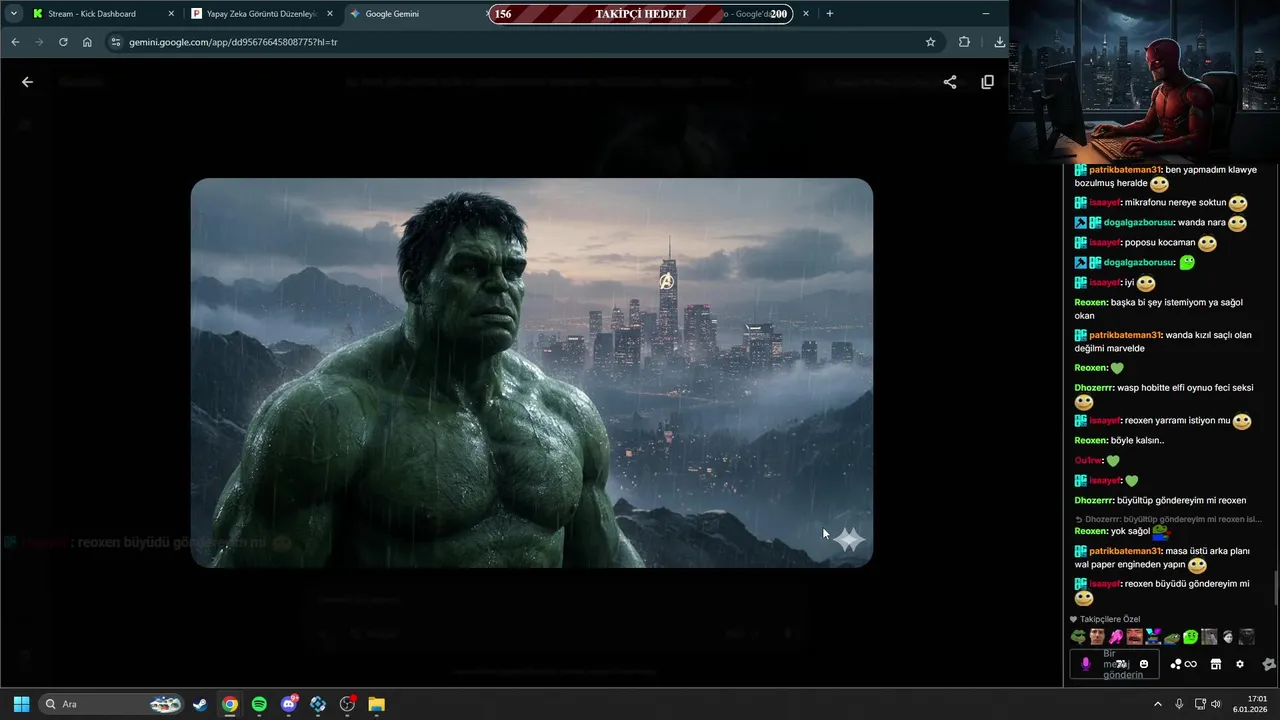The image size is (1280, 720).
Task: Open OBS Studio from the taskbar
Action: (347, 704)
